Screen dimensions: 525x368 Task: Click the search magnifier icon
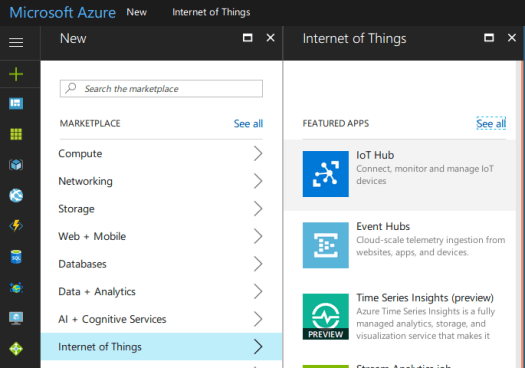click(x=71, y=88)
